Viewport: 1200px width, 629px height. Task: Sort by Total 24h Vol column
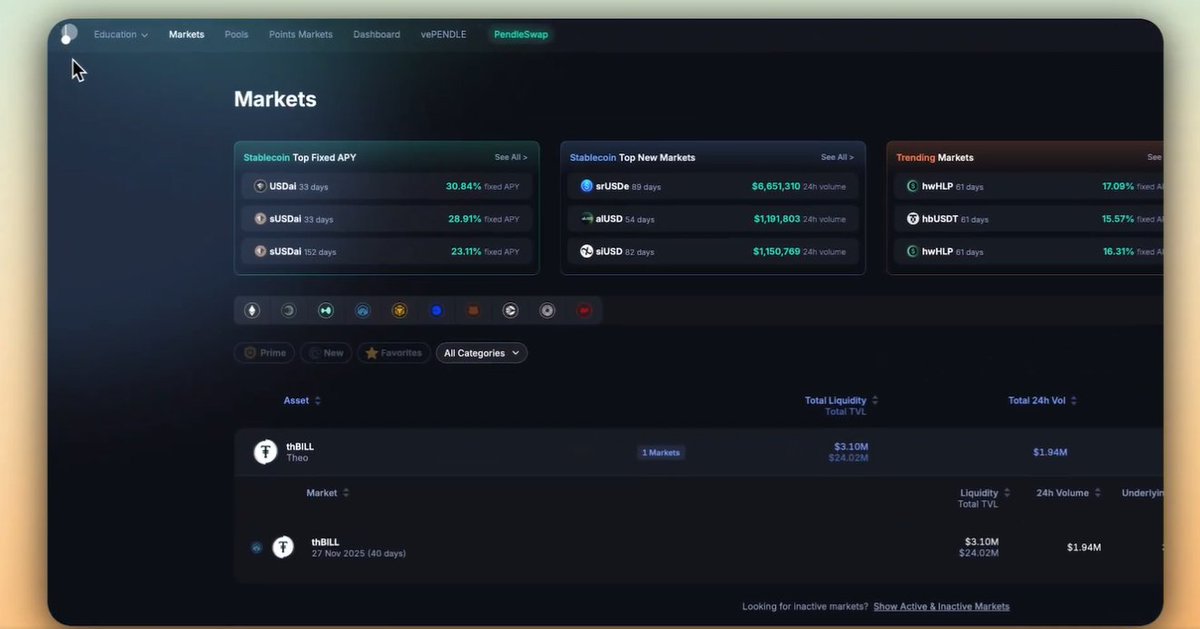1043,400
